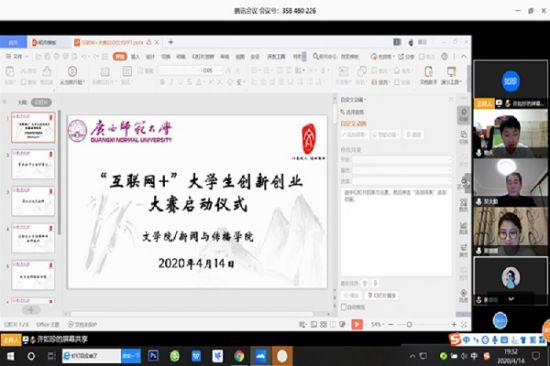Open the 切换 ribbon tab
This screenshot has height=366, width=550.
[x=166, y=57]
